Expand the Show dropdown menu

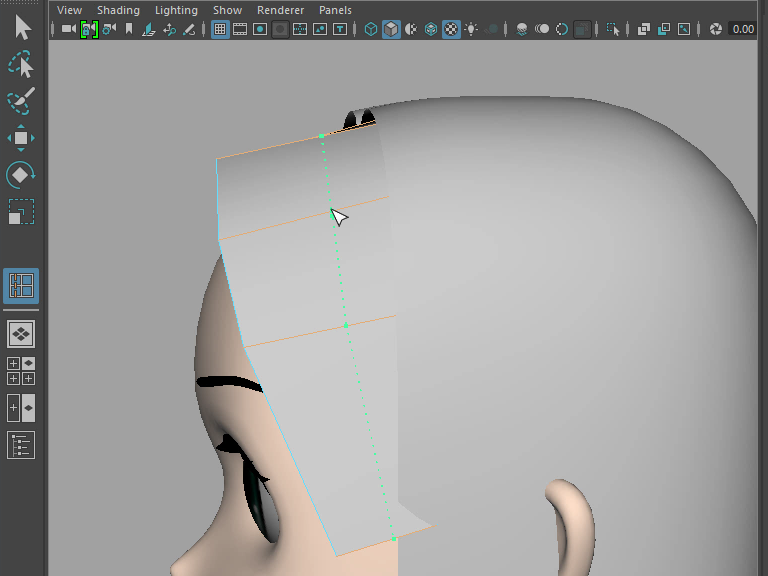(x=227, y=10)
